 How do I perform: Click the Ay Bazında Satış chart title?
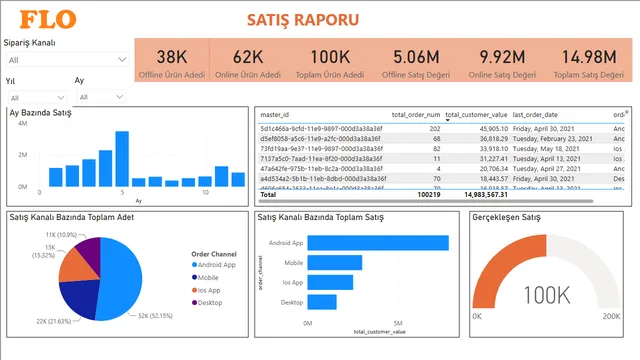[40, 113]
